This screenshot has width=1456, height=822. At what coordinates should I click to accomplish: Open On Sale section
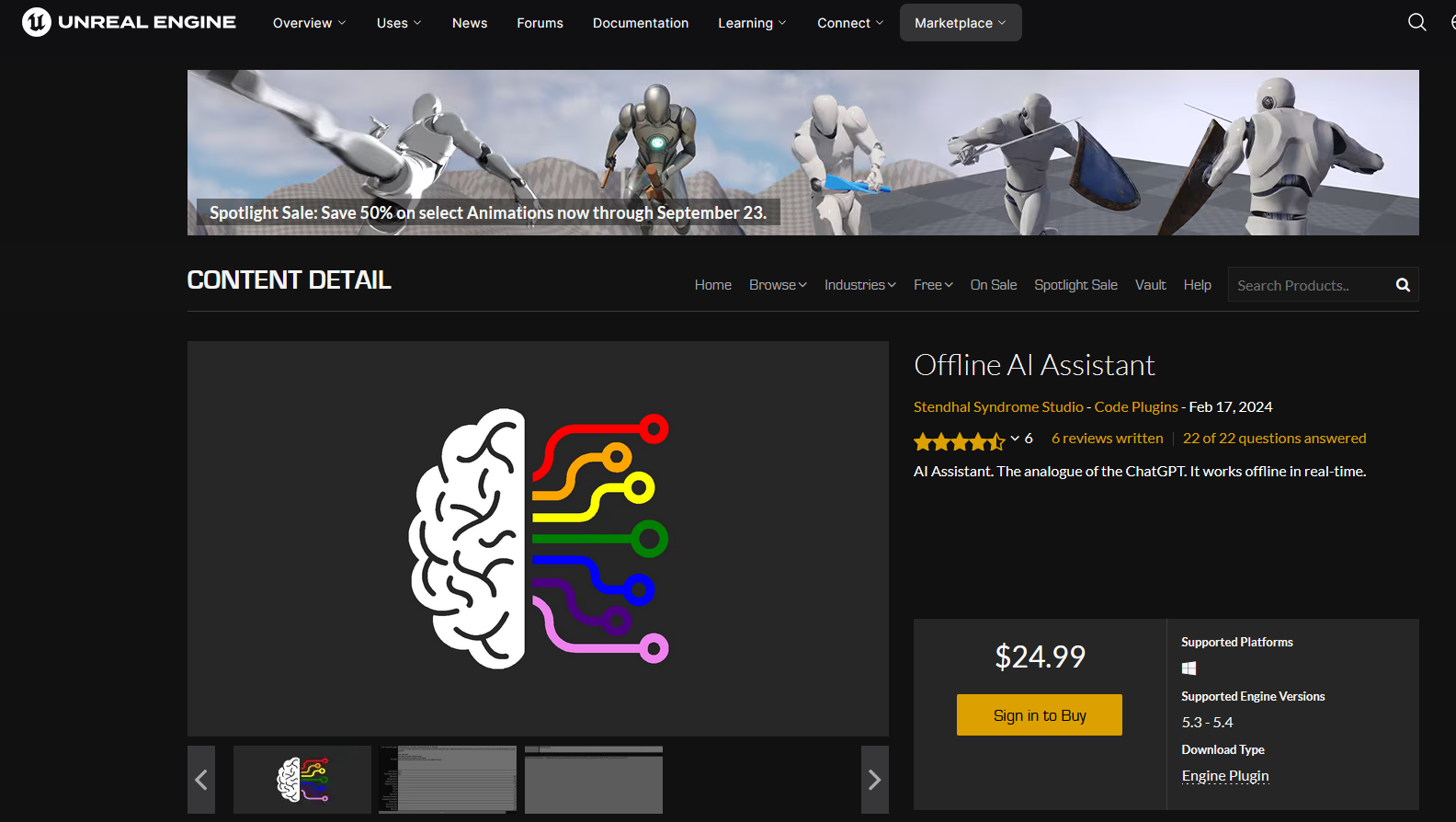994,285
